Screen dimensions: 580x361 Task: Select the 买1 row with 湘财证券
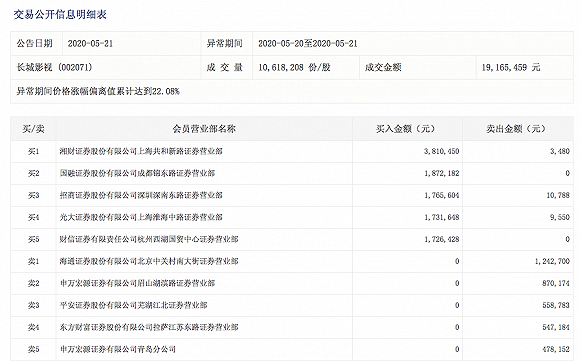coord(292,151)
